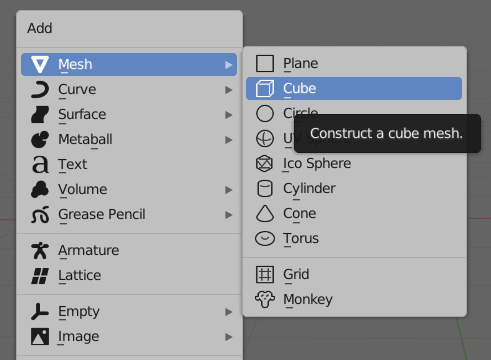This screenshot has height=360, width=491.
Task: Click the Armature figure icon
Action: 40,251
